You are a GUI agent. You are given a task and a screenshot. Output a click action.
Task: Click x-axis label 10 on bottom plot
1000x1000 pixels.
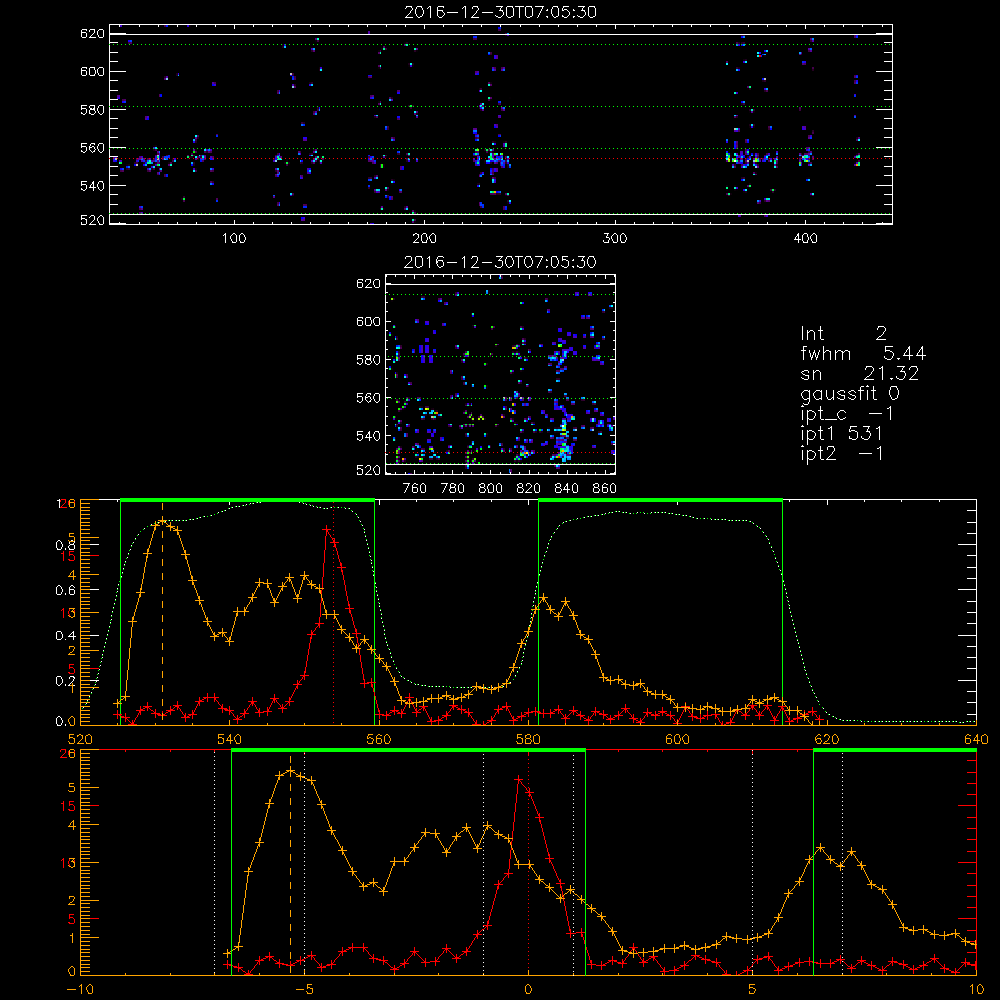point(976,990)
